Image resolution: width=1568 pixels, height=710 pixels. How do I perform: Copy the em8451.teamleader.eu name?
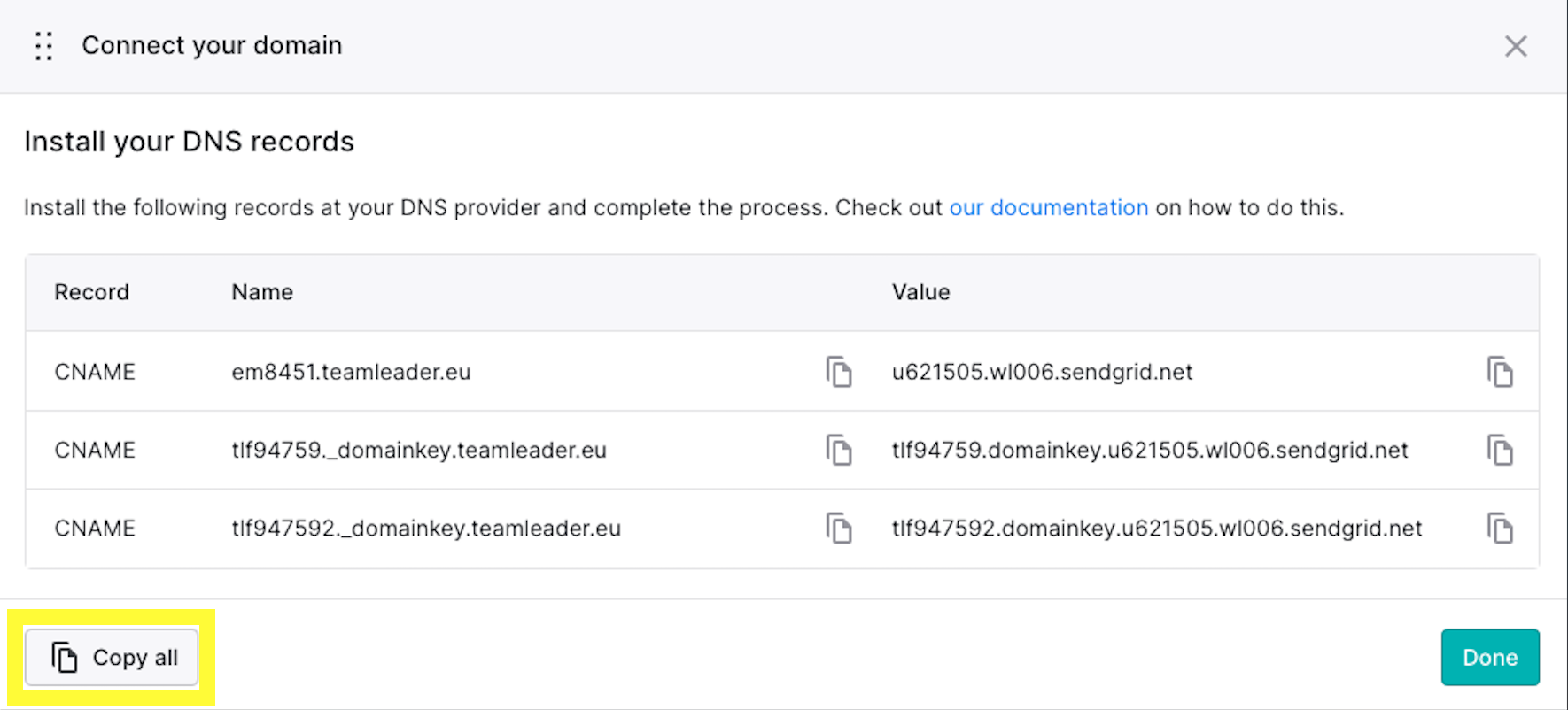839,372
